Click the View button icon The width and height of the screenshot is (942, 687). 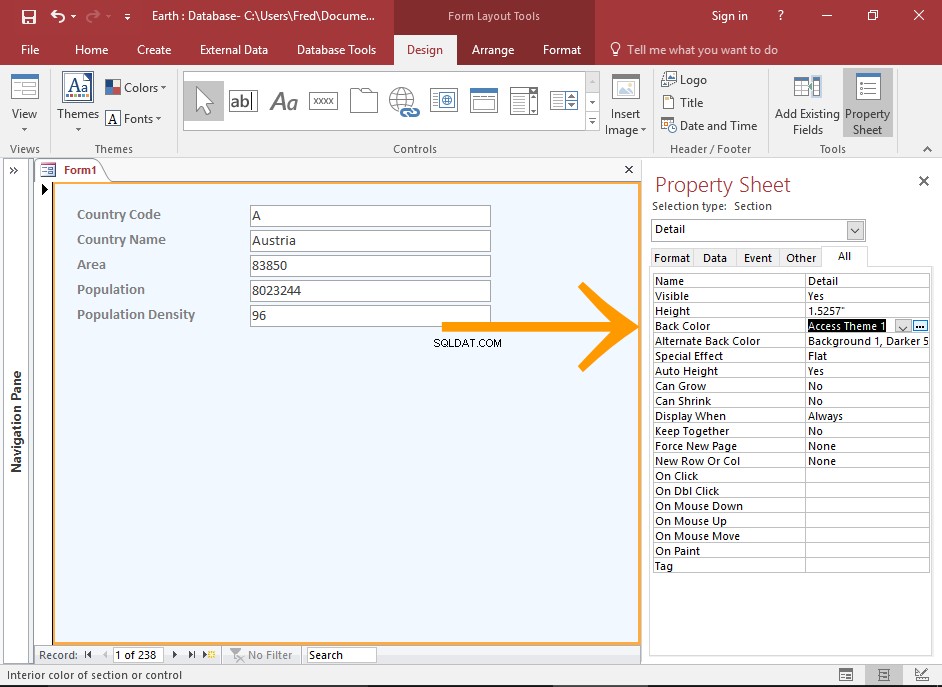pyautogui.click(x=25, y=88)
